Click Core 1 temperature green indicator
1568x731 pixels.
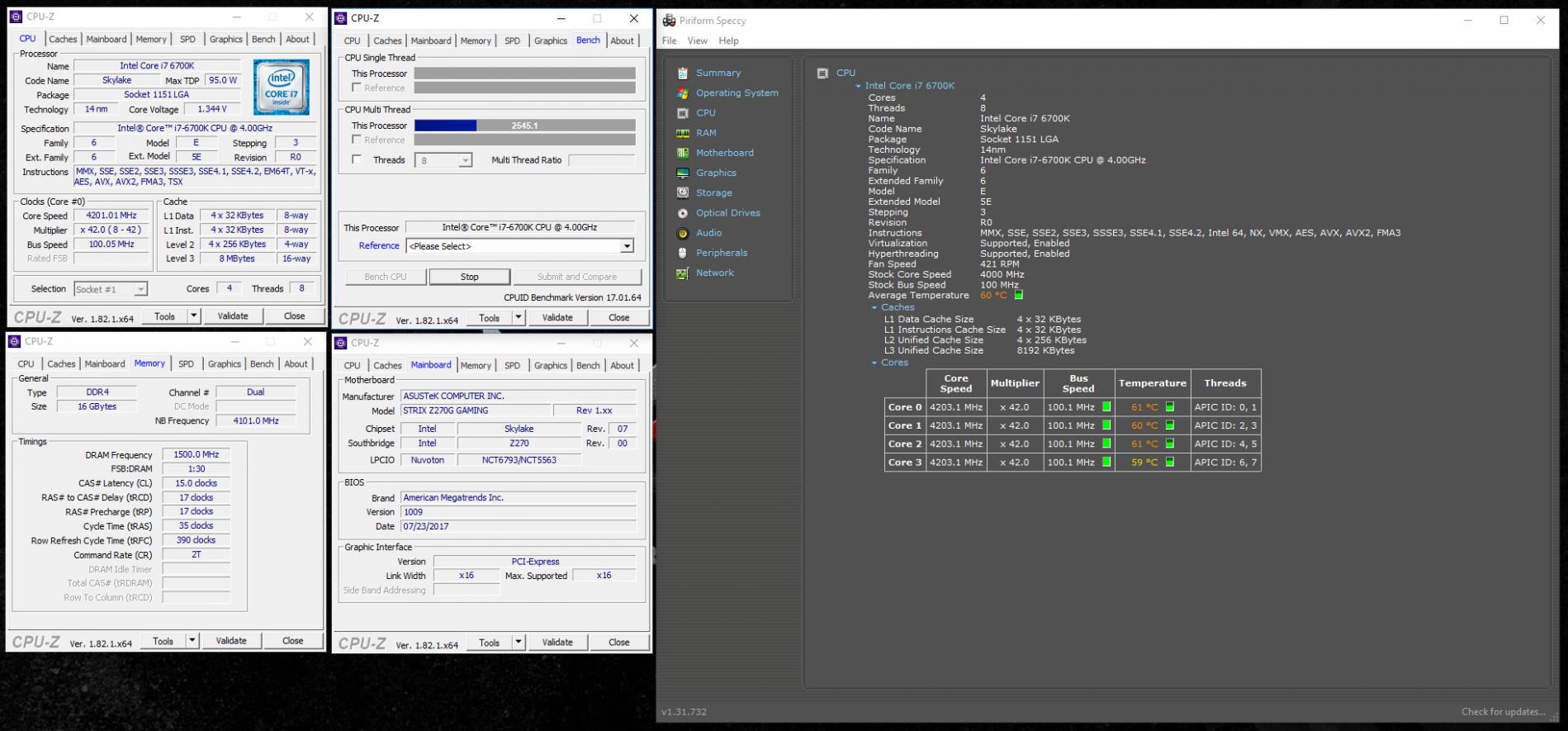tap(1169, 425)
